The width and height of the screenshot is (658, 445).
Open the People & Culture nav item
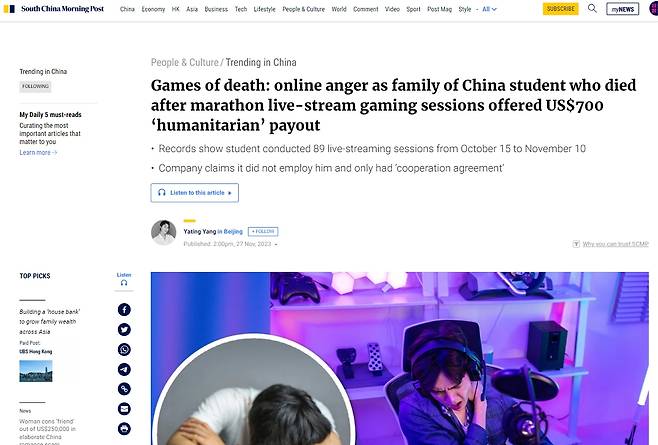pyautogui.click(x=303, y=9)
